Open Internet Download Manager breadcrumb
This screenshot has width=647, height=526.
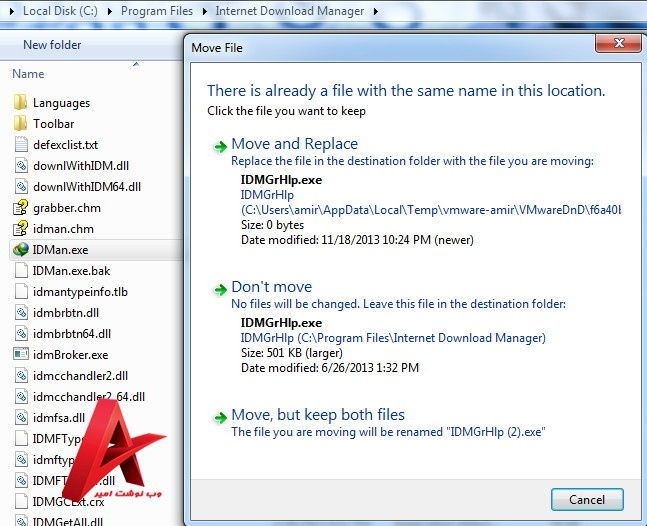(x=290, y=11)
